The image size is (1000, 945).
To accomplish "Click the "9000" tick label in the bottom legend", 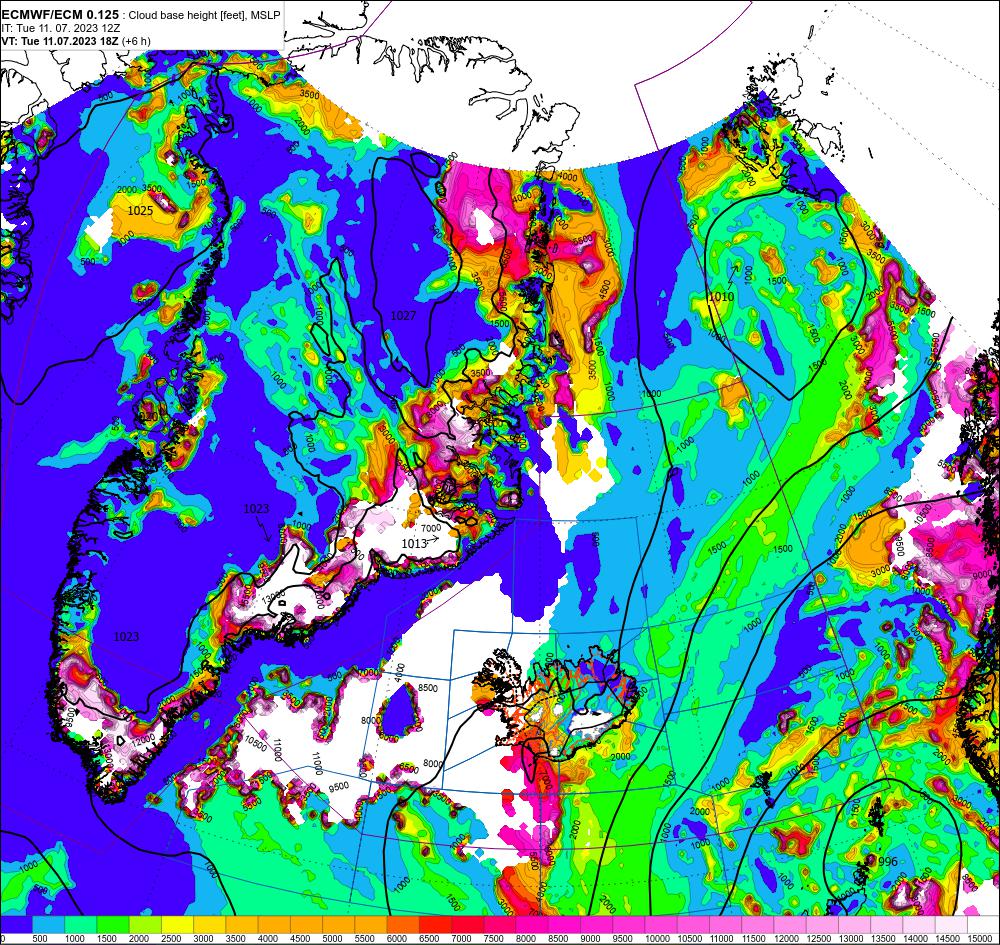I will 591,939.
